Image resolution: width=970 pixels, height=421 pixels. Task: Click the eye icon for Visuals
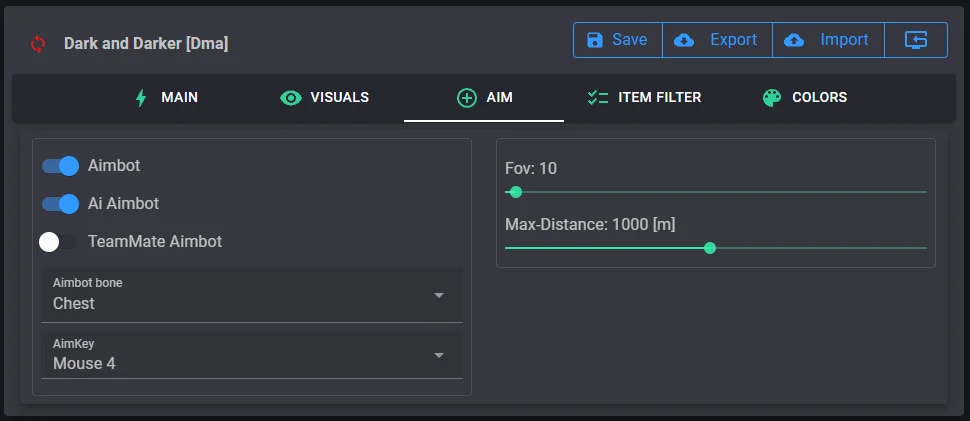[x=291, y=98]
